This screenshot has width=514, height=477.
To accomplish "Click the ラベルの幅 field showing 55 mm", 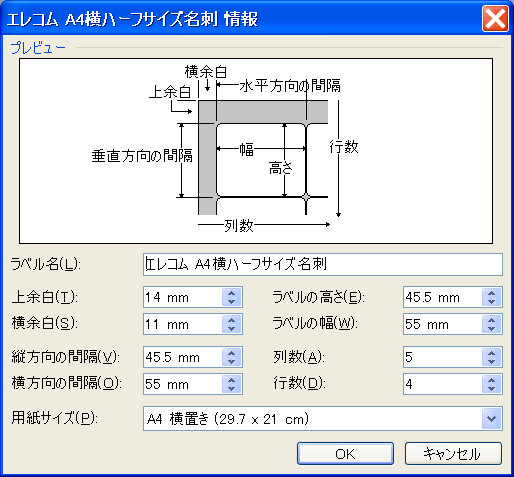I will tap(443, 324).
